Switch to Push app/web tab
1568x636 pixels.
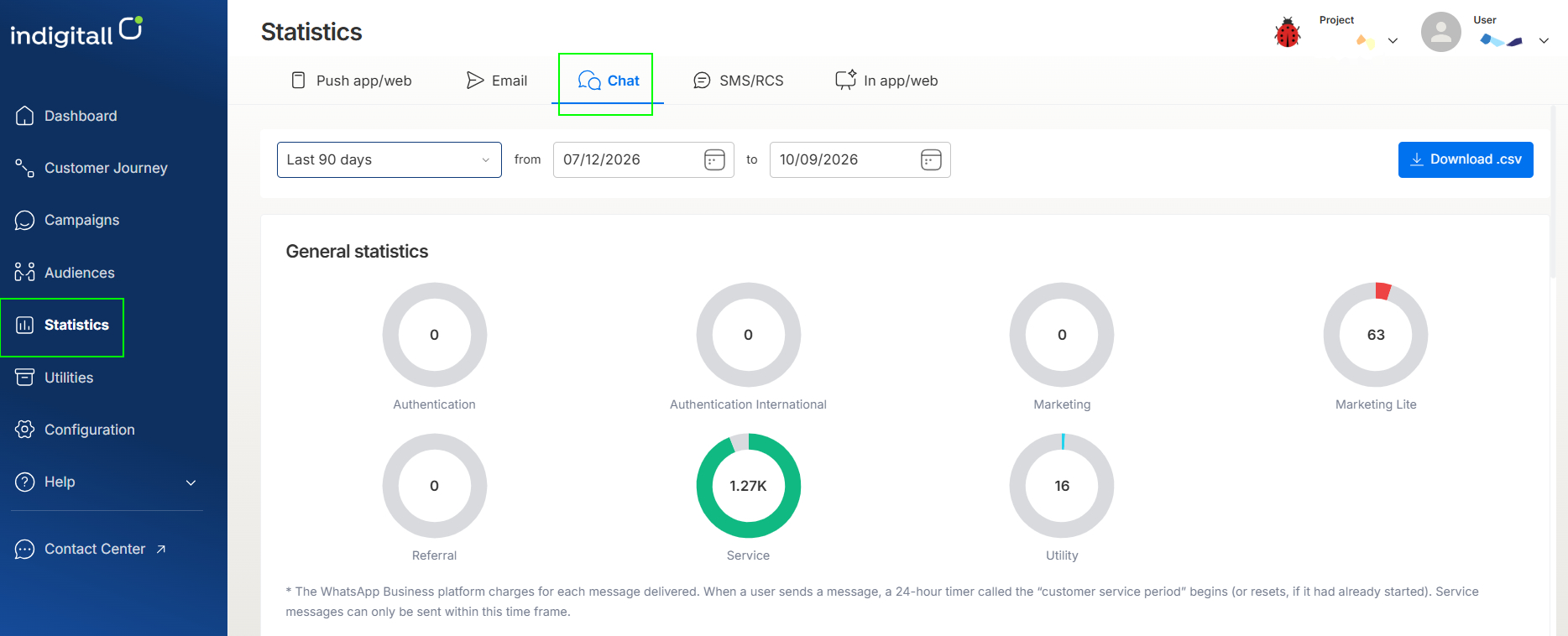pos(351,81)
